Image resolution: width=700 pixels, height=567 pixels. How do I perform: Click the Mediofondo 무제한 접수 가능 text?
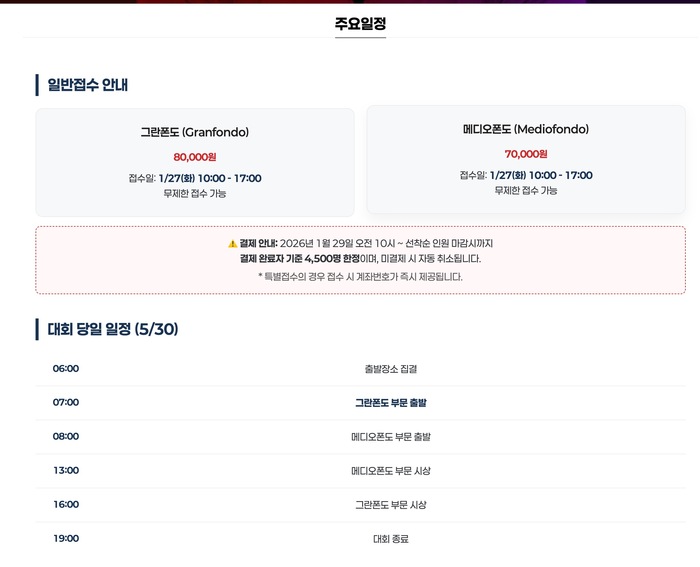(x=526, y=191)
